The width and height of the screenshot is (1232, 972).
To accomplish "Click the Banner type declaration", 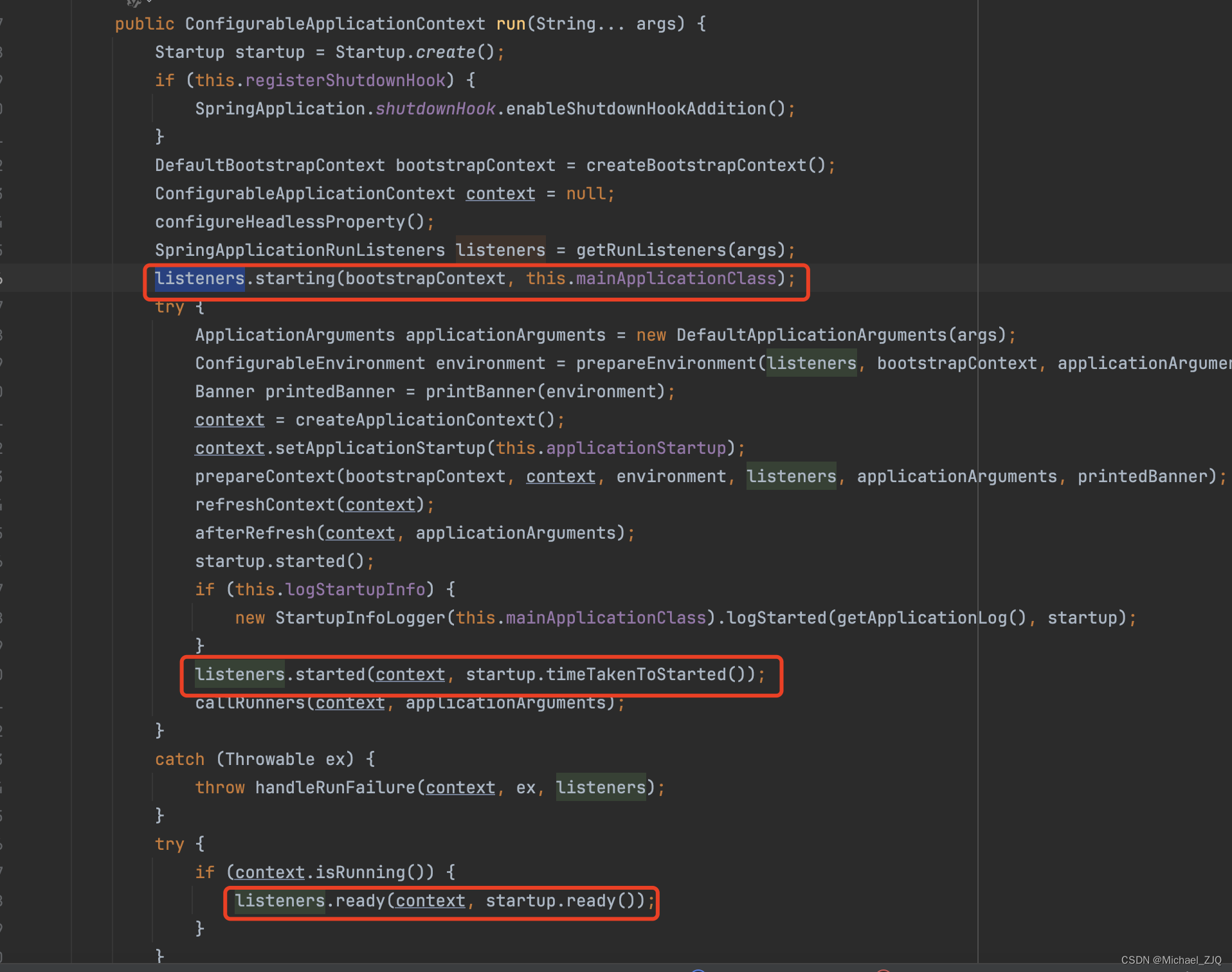I will pyautogui.click(x=225, y=392).
